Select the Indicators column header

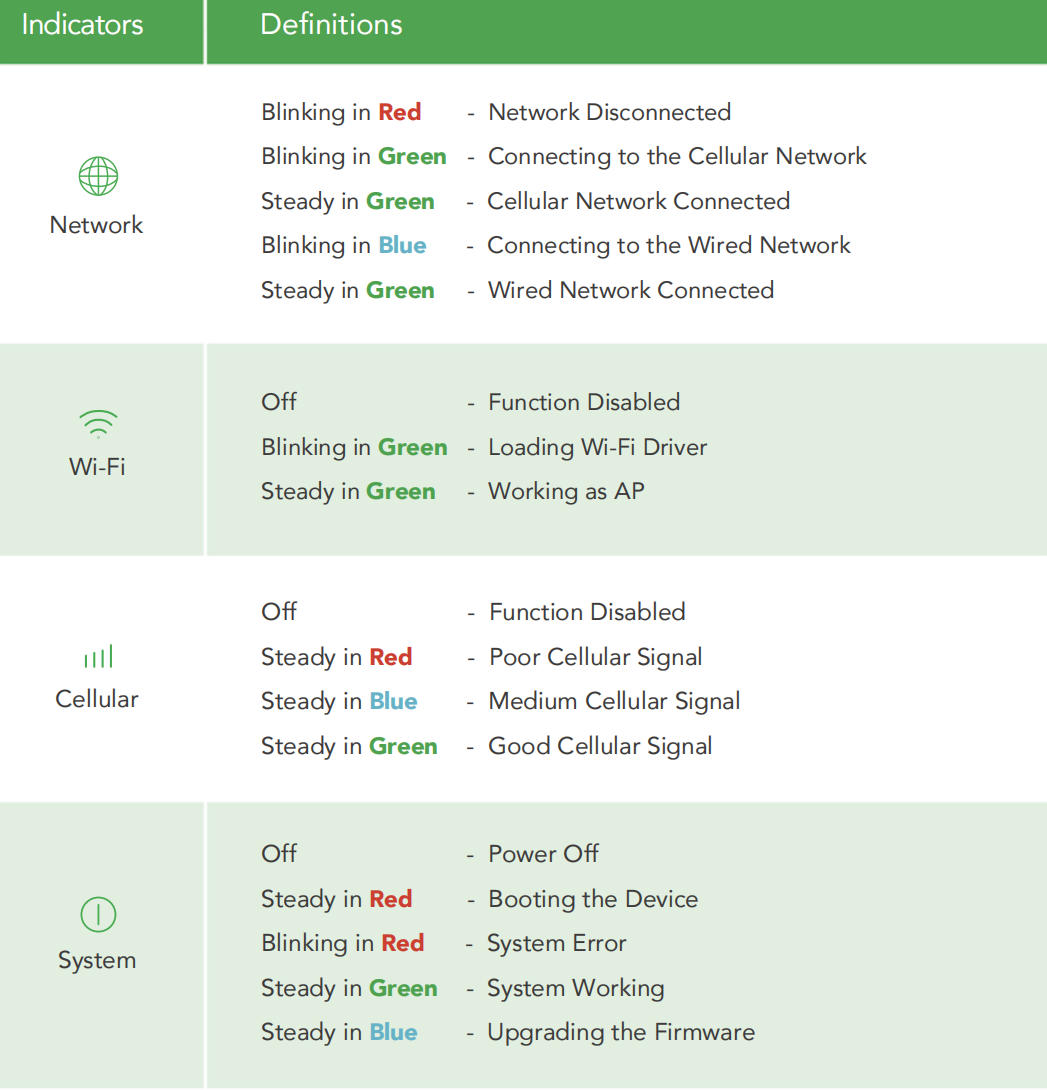pyautogui.click(x=82, y=25)
